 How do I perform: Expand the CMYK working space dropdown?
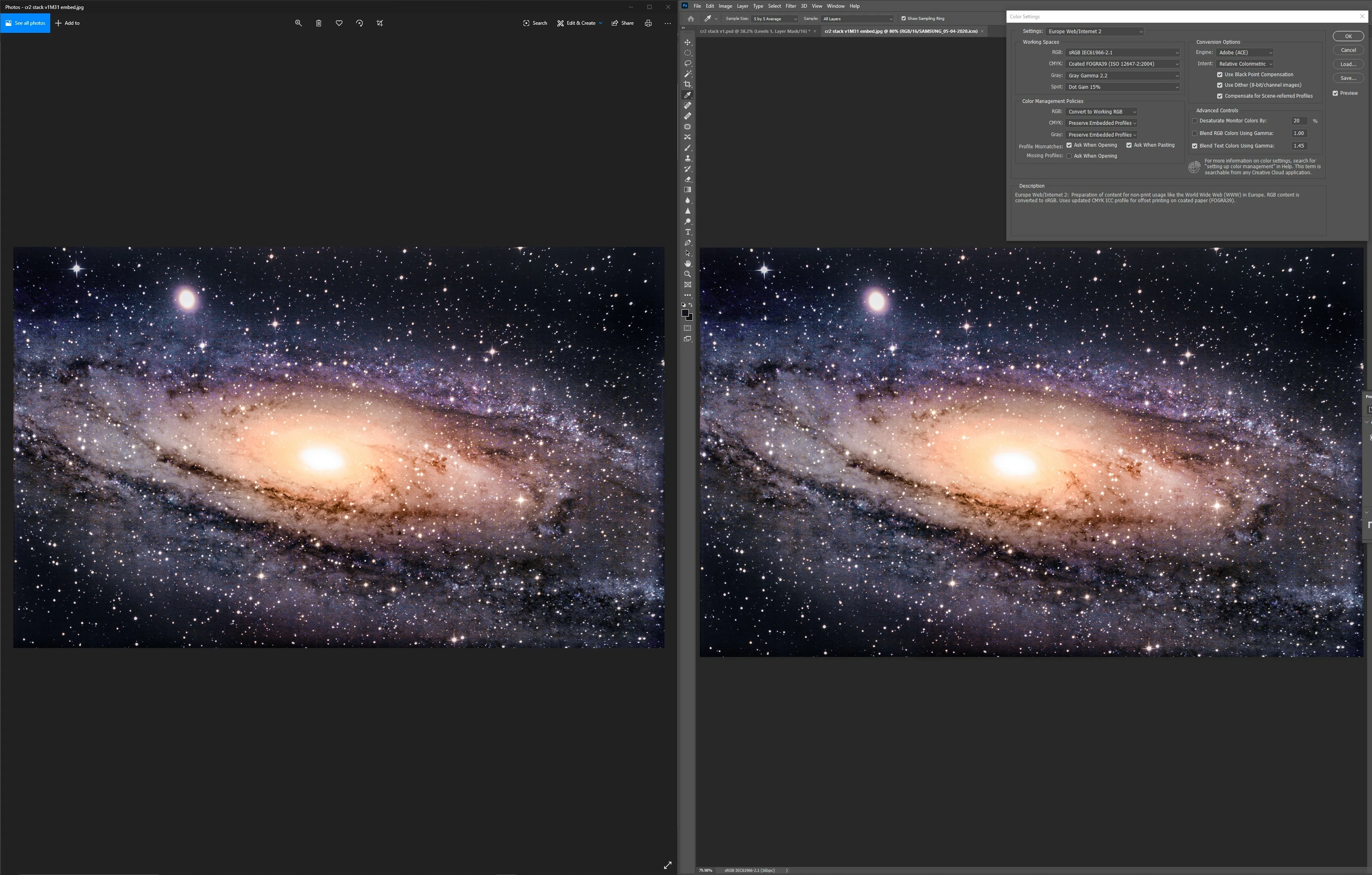point(1122,64)
